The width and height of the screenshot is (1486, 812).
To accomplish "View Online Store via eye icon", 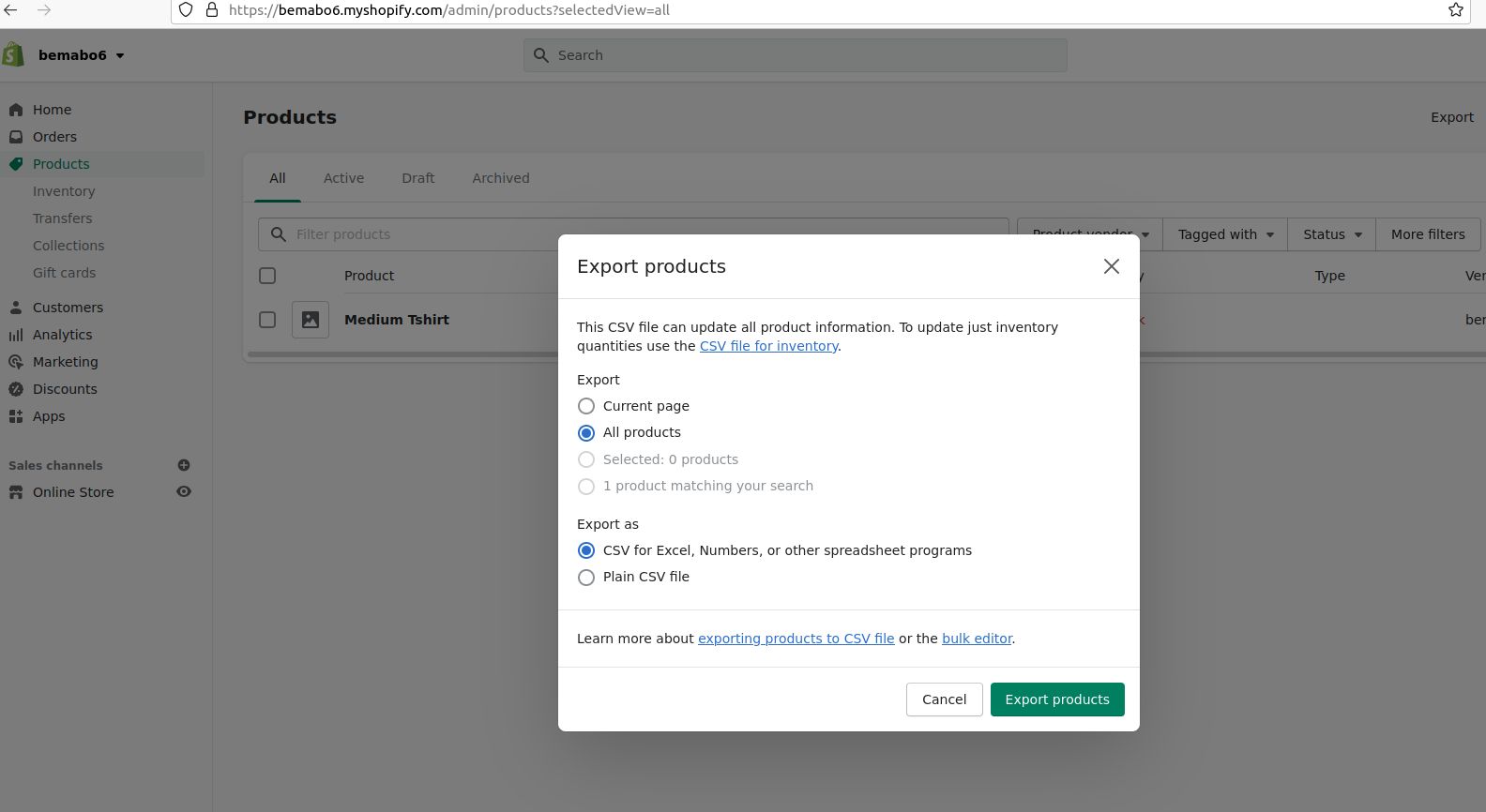I will click(x=184, y=491).
